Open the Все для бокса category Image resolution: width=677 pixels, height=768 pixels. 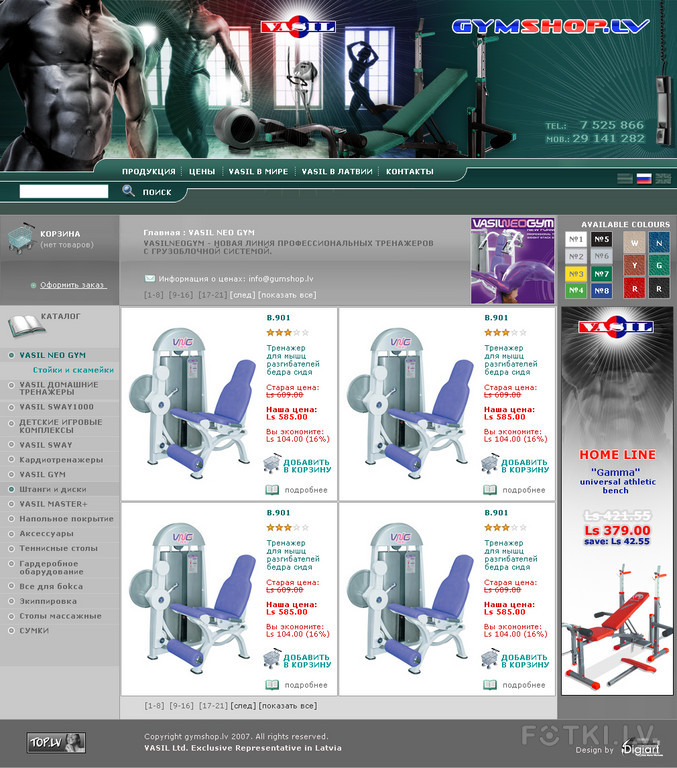(51, 586)
